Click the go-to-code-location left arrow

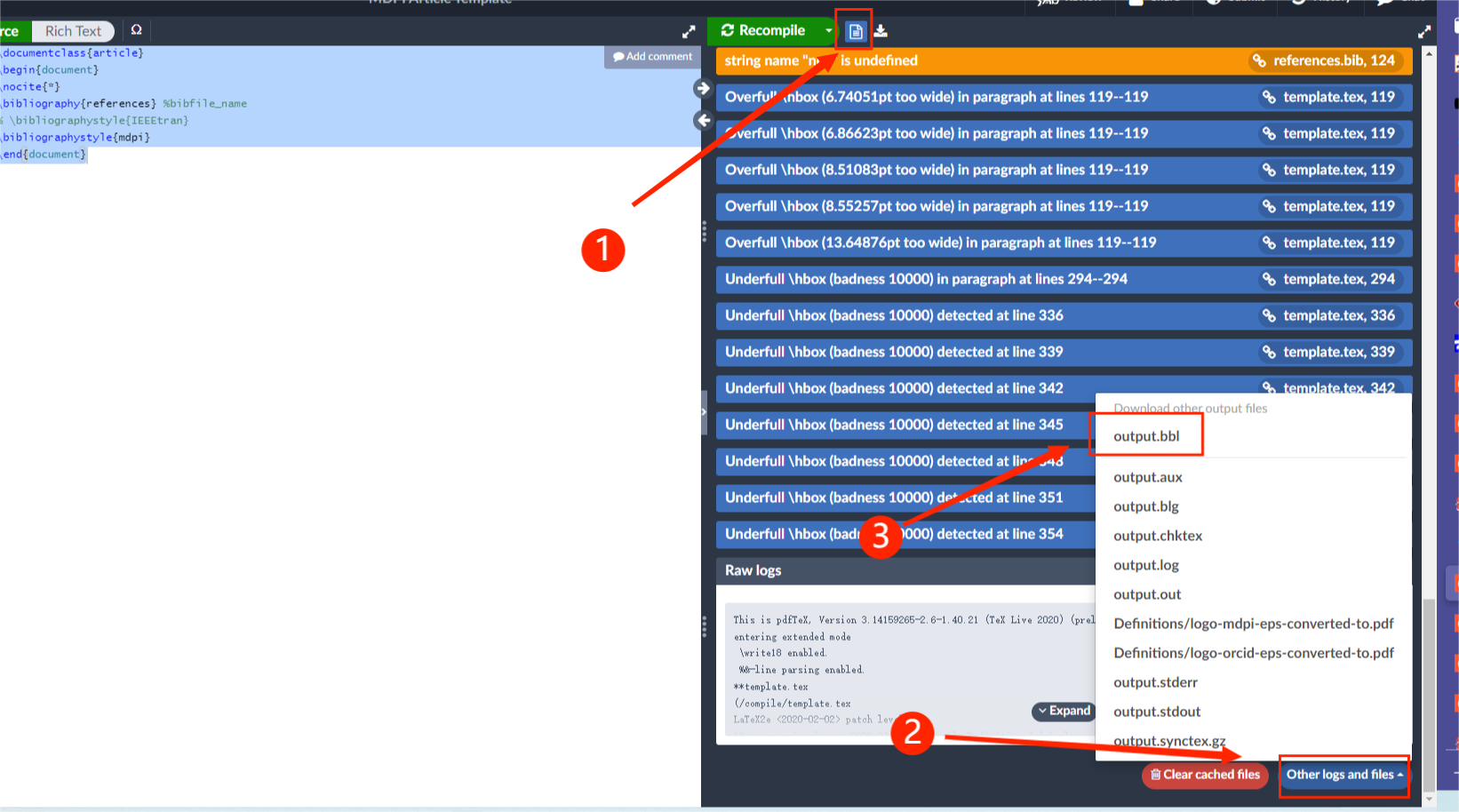click(x=703, y=120)
